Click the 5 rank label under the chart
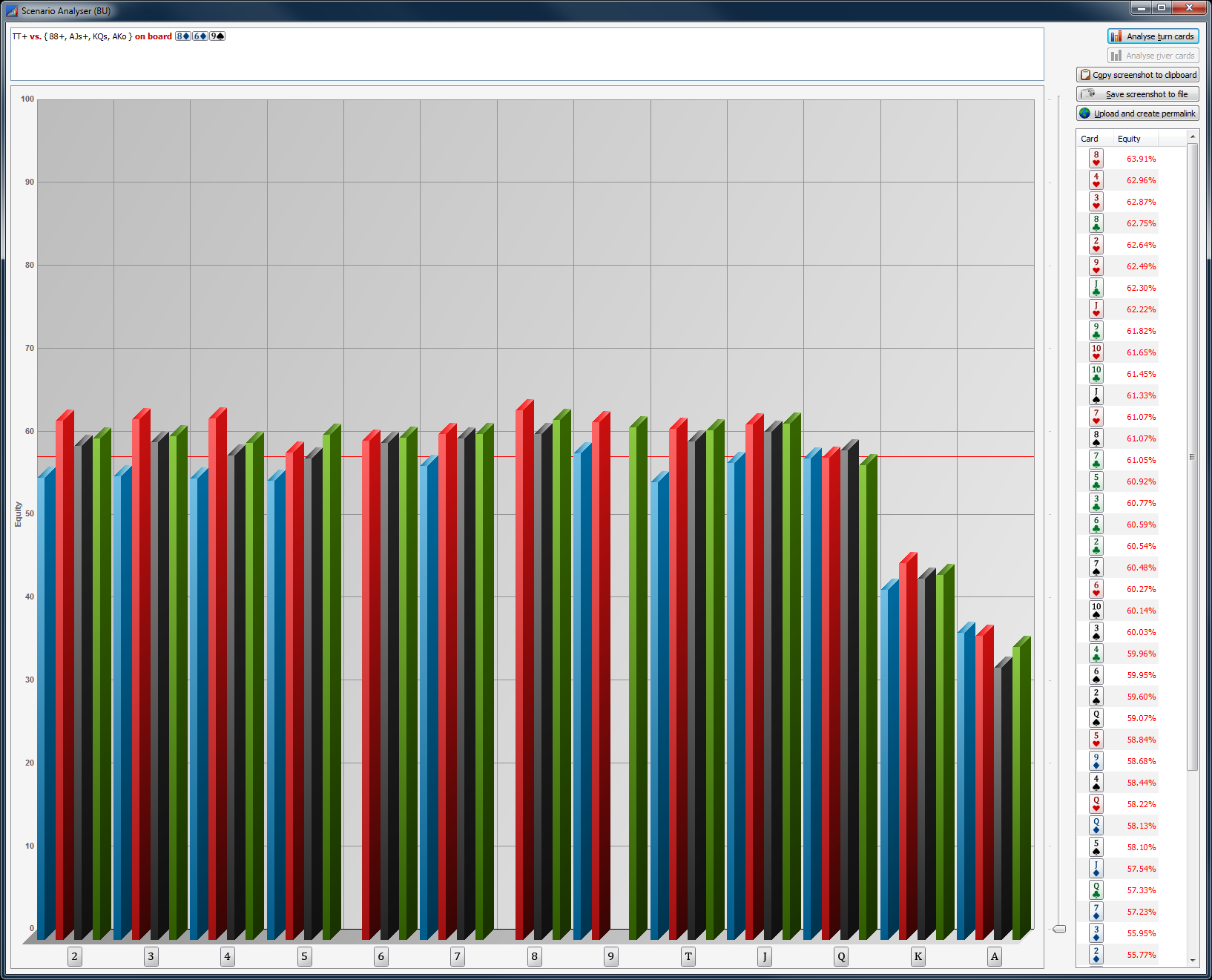This screenshot has height=980, width=1212. click(x=304, y=956)
